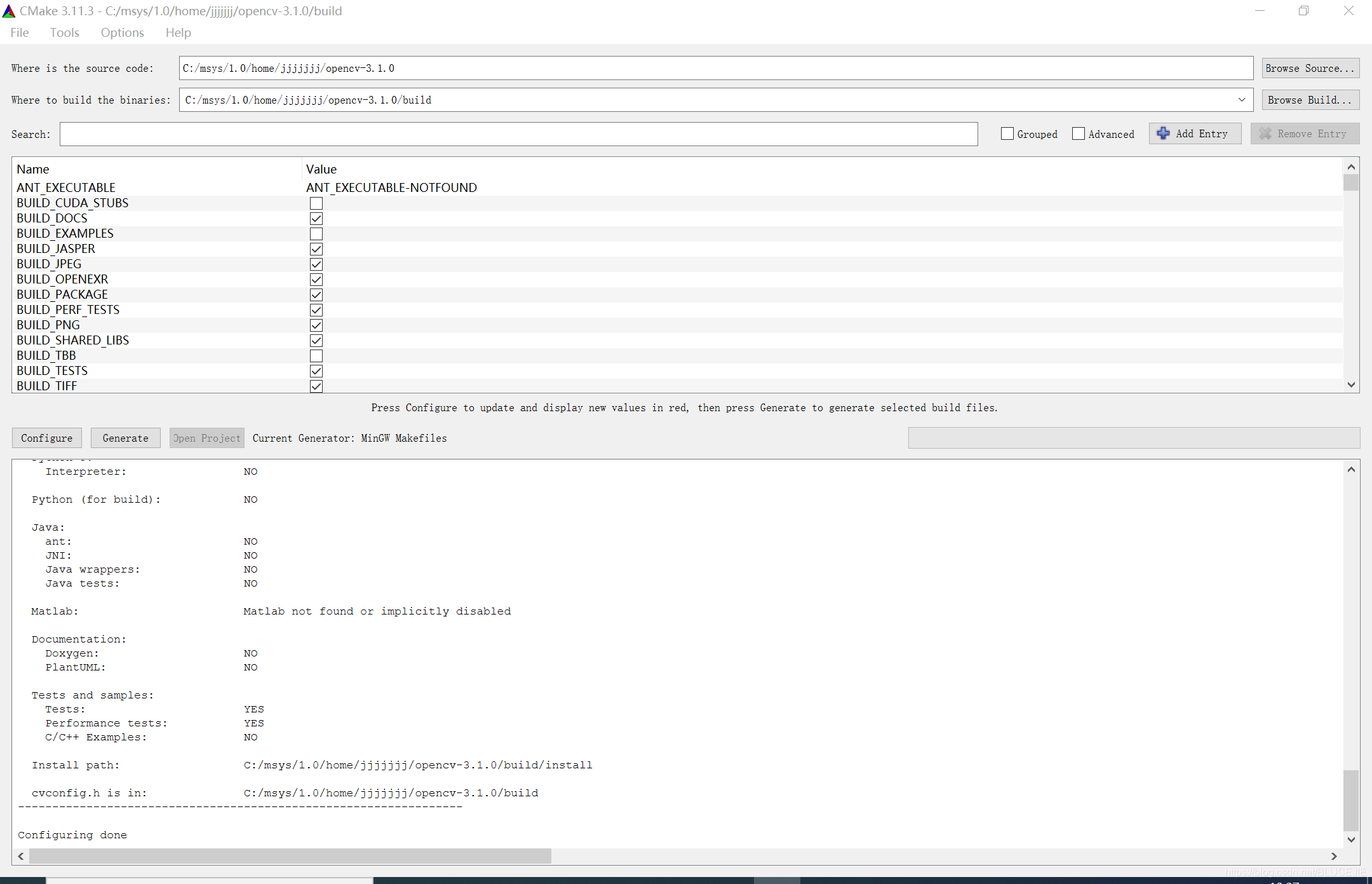Expand the build binaries path dropdown
Screen dimensions: 1372x884
pos(1242,100)
